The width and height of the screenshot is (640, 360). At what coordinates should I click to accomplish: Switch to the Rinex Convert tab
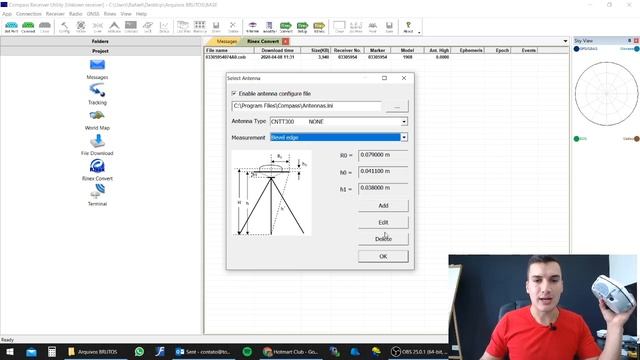pos(262,41)
